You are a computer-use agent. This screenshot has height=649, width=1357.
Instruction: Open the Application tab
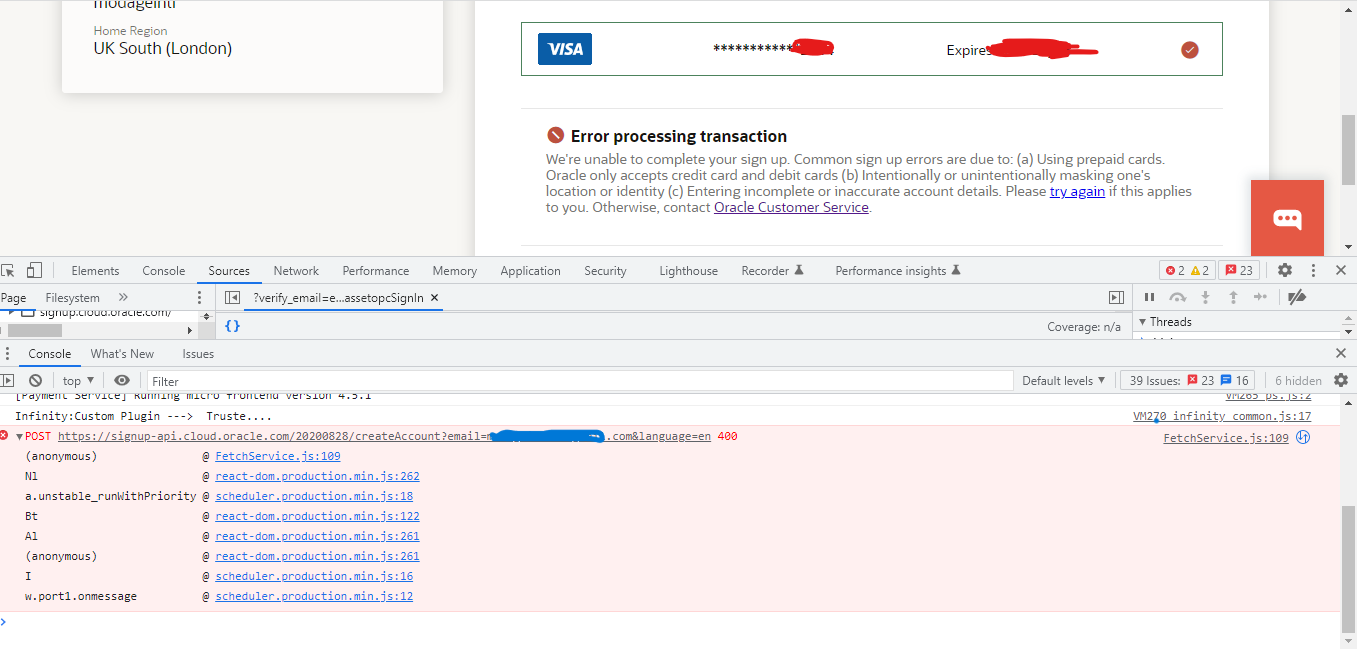[530, 270]
